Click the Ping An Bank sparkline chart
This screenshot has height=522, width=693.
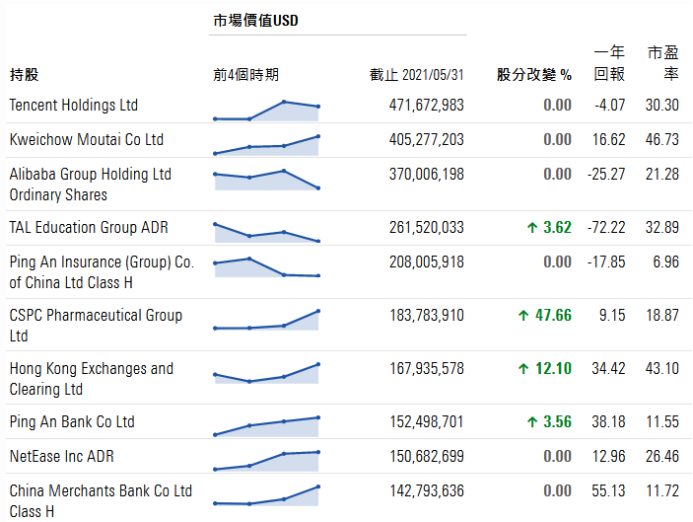266,427
